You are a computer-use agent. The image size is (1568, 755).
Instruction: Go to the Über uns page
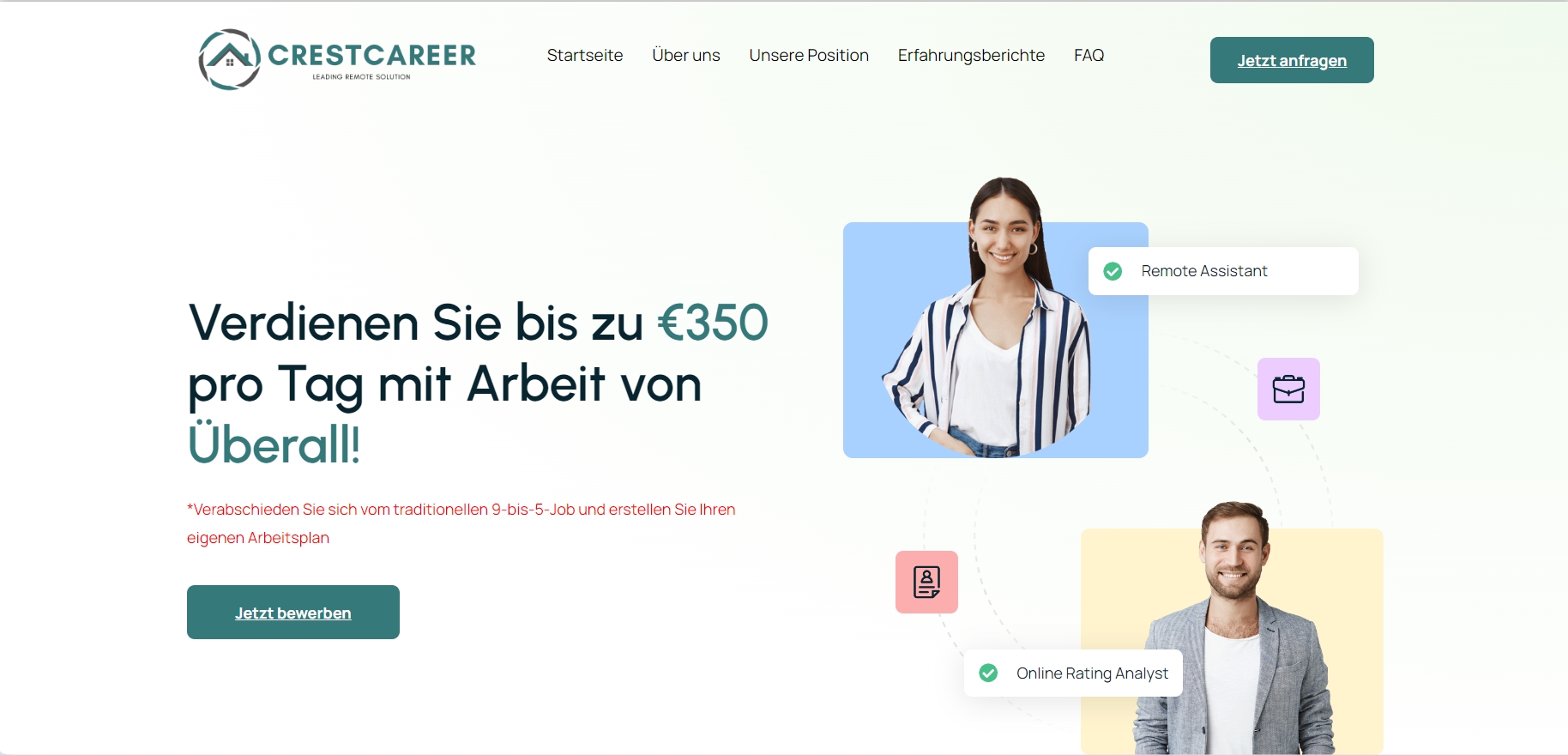686,55
